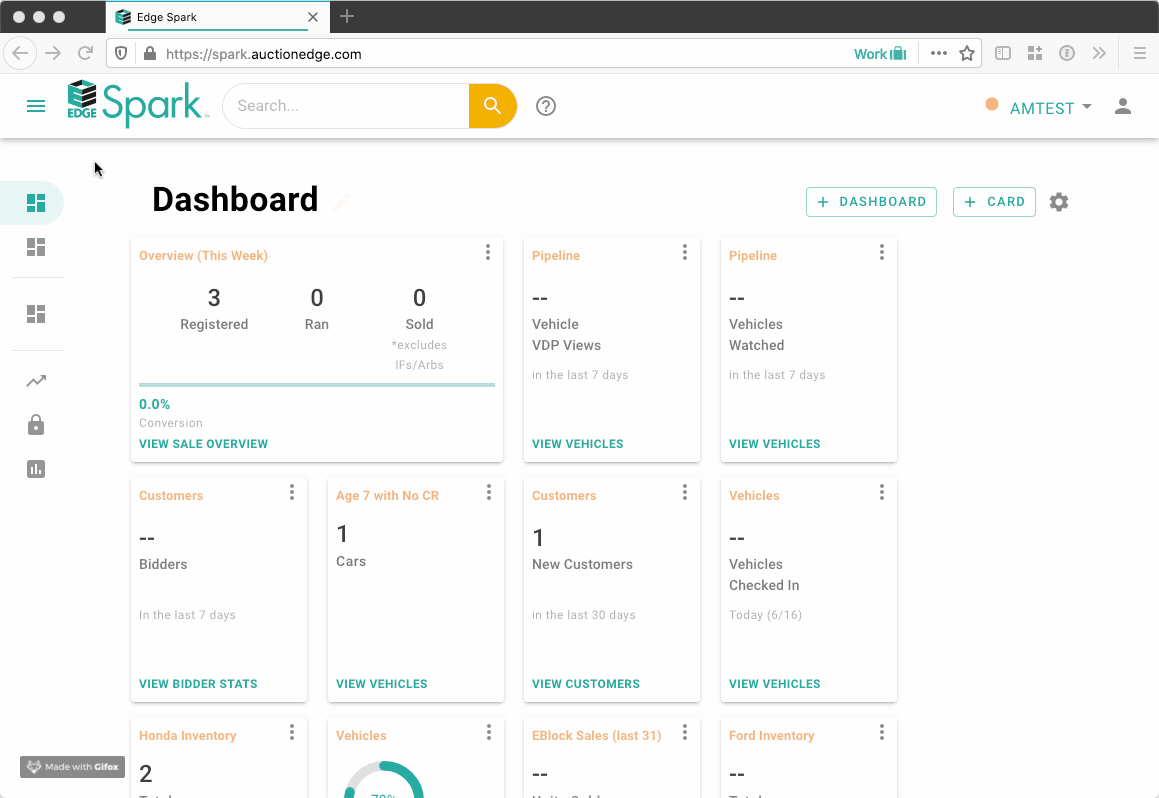Click the Edge Spark logo
1159x798 pixels.
137,104
